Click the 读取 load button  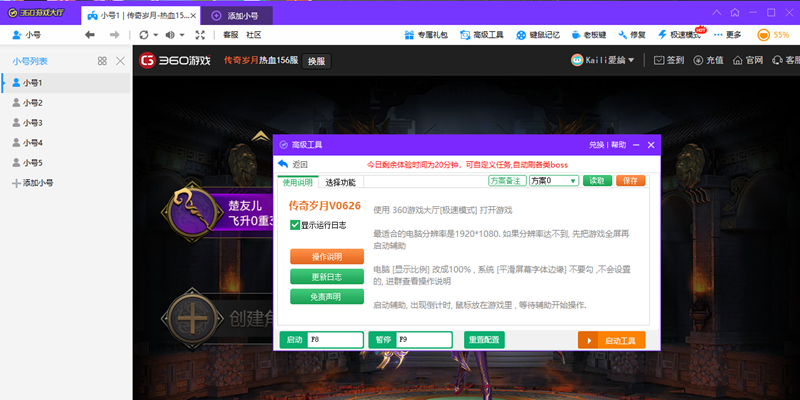597,181
